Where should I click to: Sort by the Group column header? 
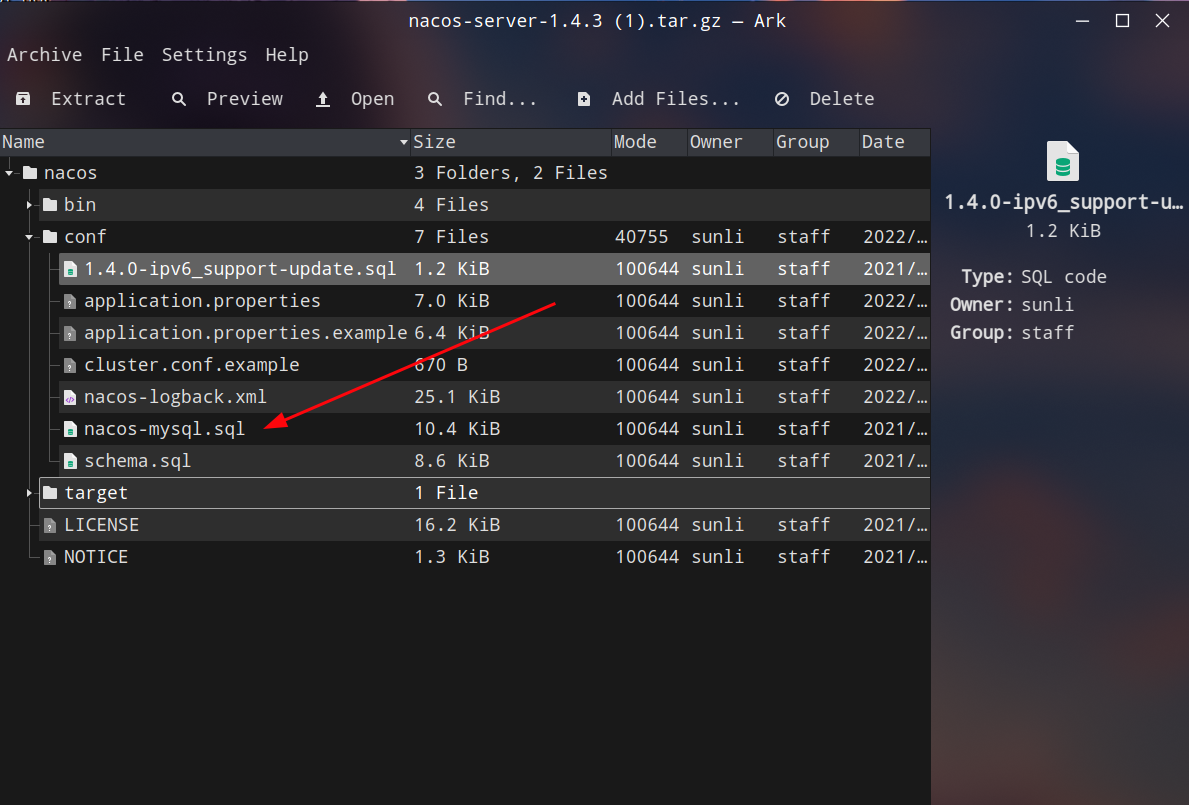(815, 142)
